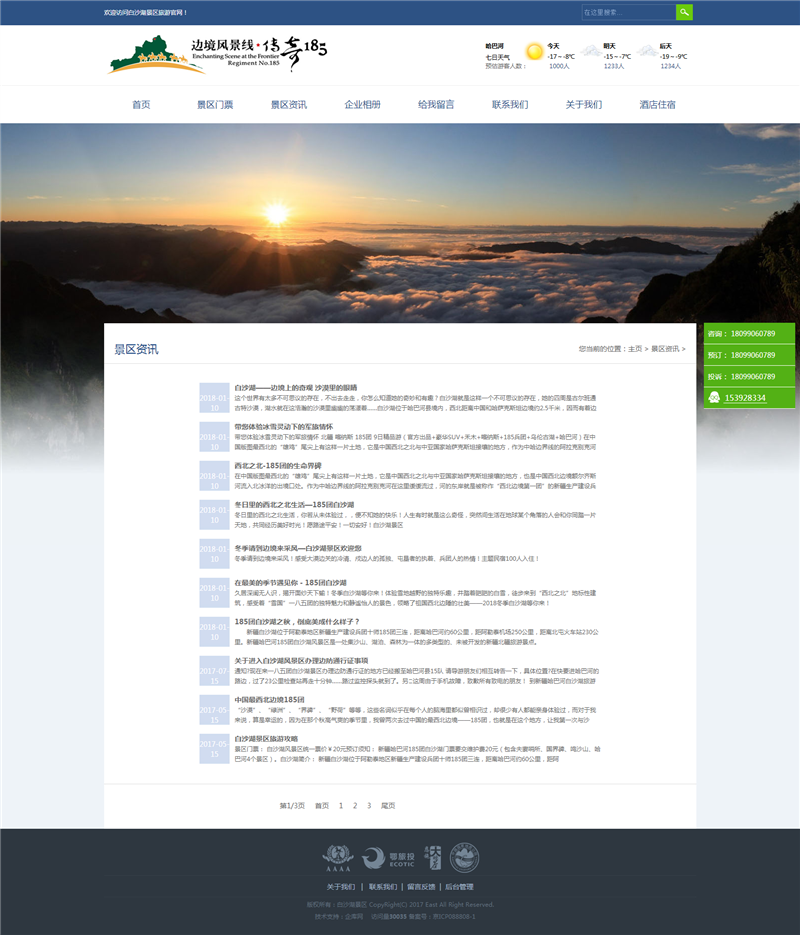Click today's sunny weather icon
The image size is (800, 935).
click(x=534, y=50)
